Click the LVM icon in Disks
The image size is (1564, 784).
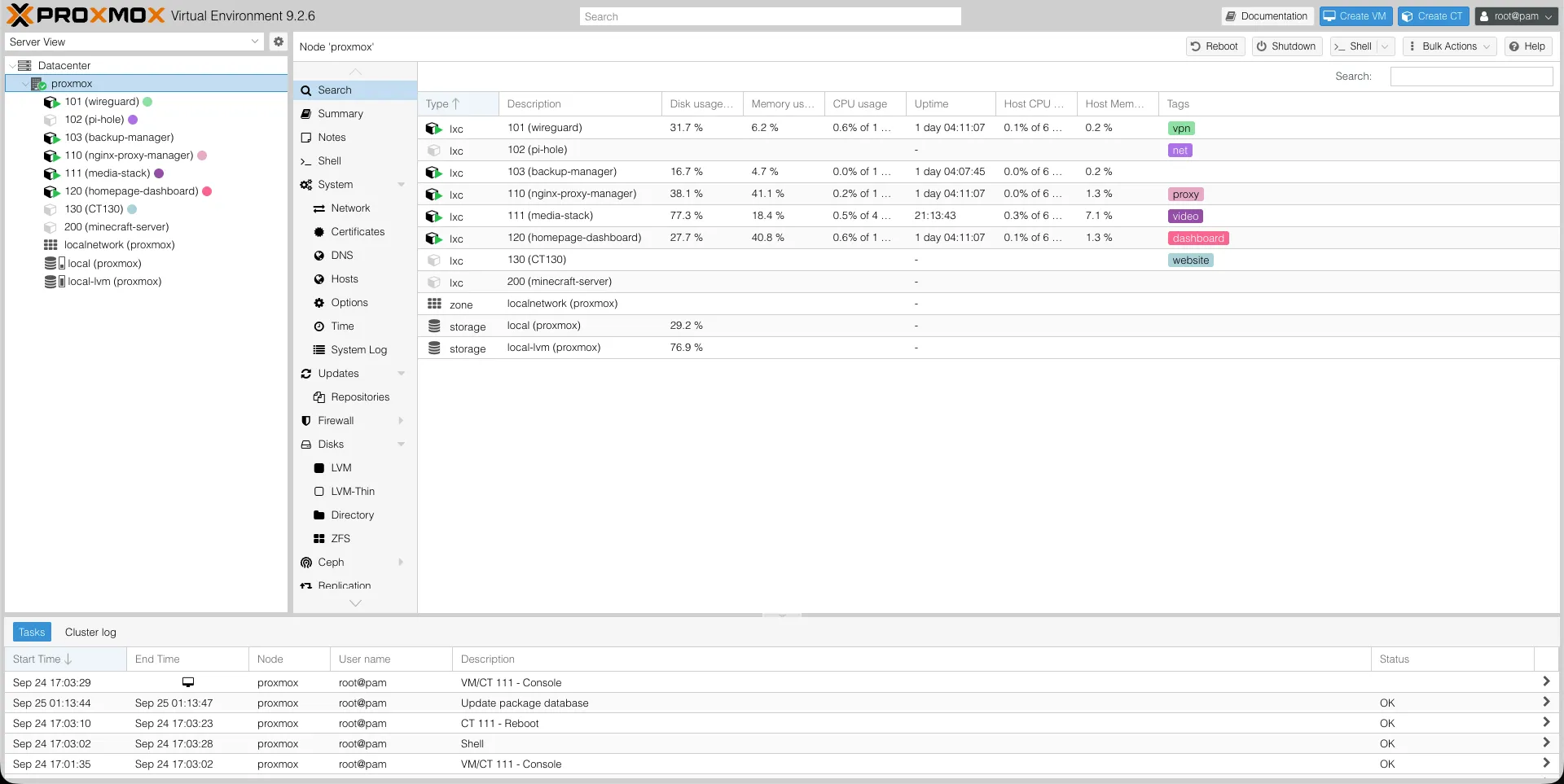[x=319, y=468]
